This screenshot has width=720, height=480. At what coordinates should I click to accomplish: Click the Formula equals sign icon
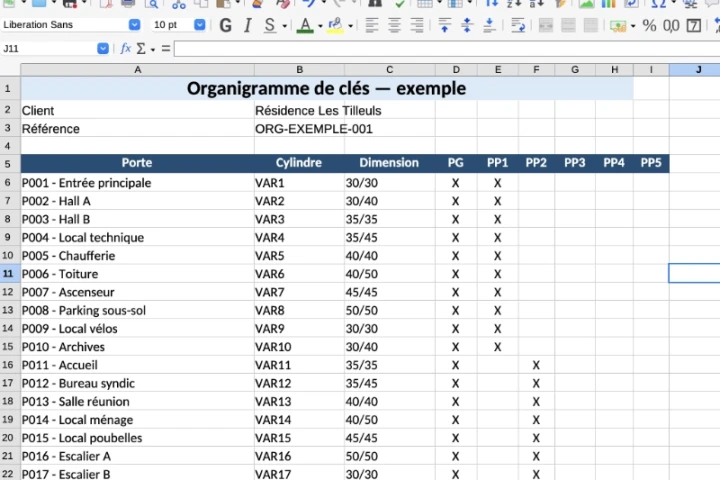(x=166, y=48)
